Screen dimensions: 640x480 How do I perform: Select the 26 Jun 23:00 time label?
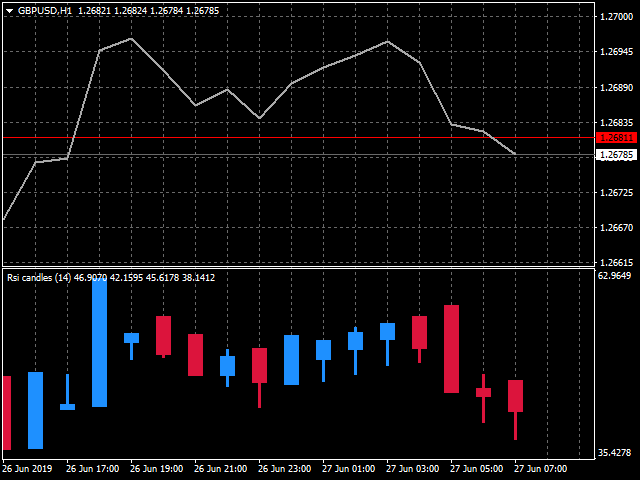coord(284,468)
